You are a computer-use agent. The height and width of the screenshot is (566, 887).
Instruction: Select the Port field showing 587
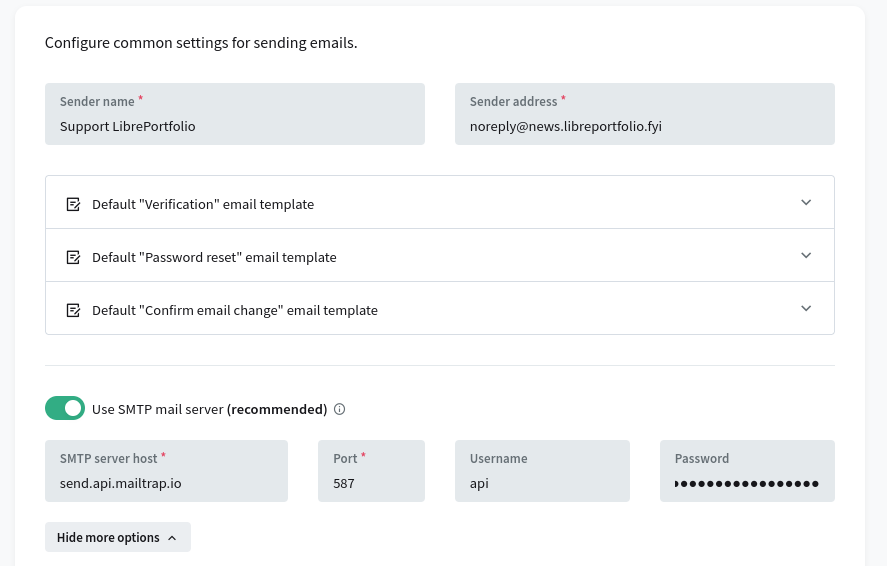(371, 483)
